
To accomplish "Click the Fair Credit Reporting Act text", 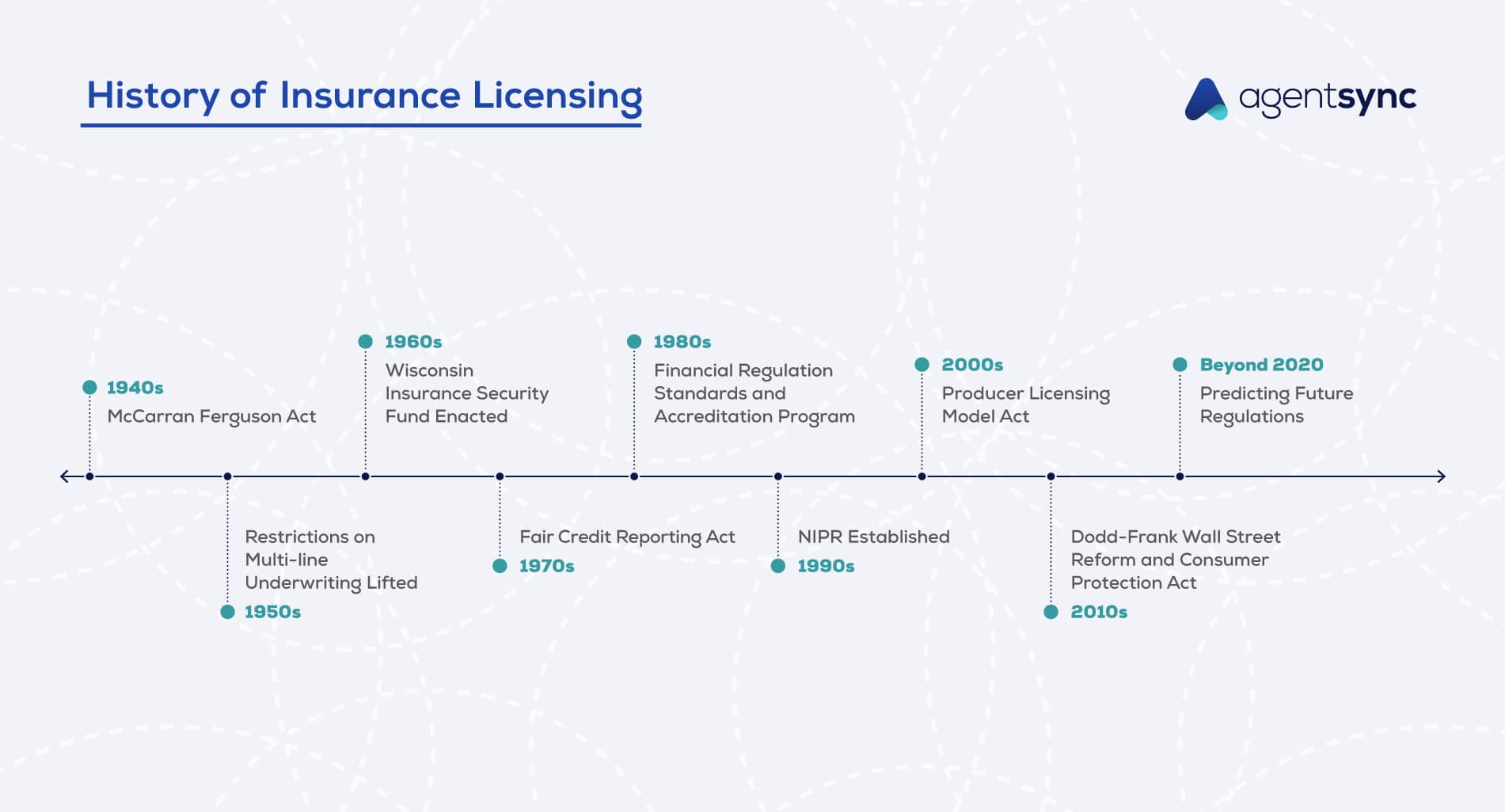I will click(x=628, y=536).
